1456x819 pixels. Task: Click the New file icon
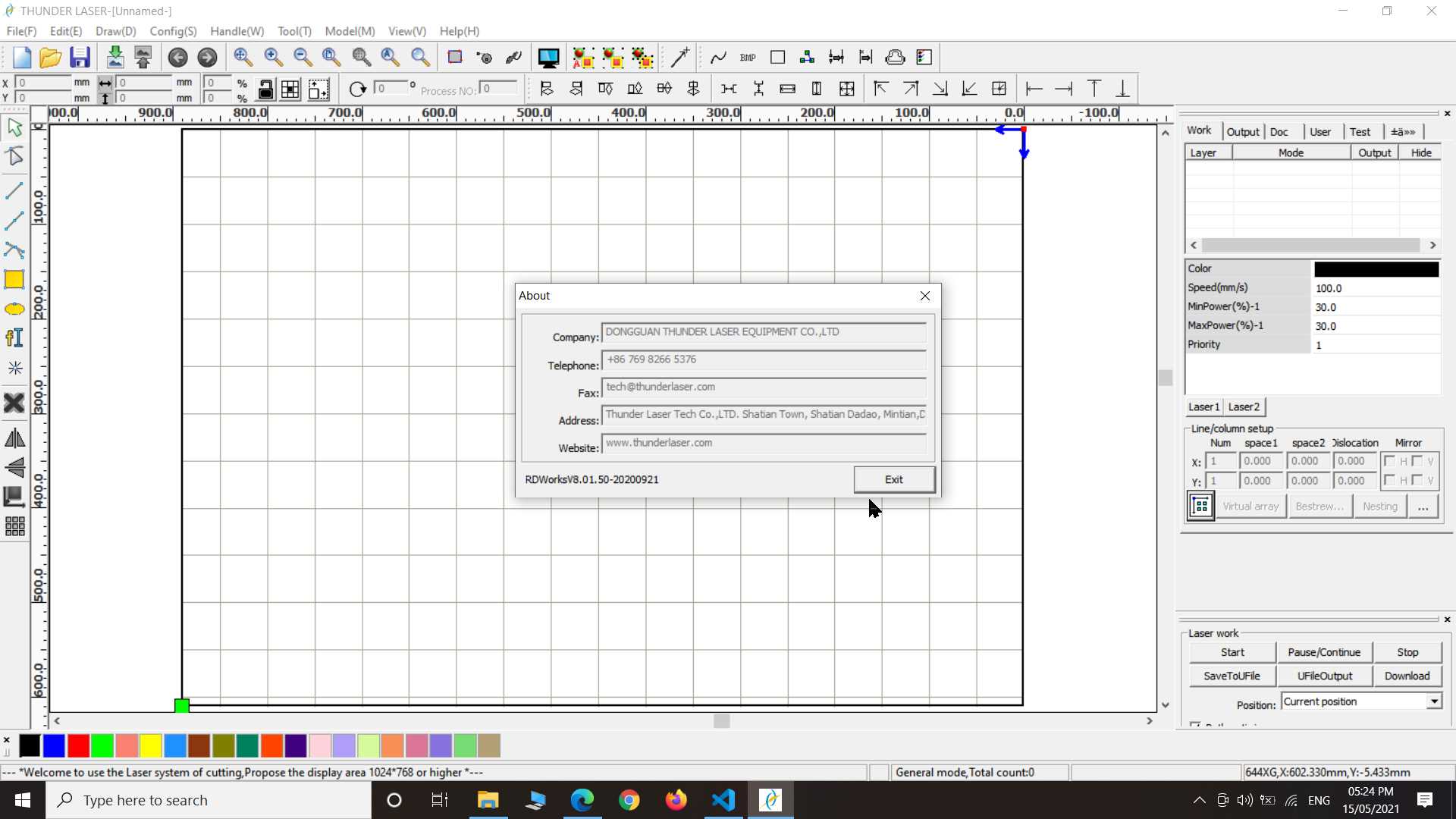pyautogui.click(x=21, y=58)
